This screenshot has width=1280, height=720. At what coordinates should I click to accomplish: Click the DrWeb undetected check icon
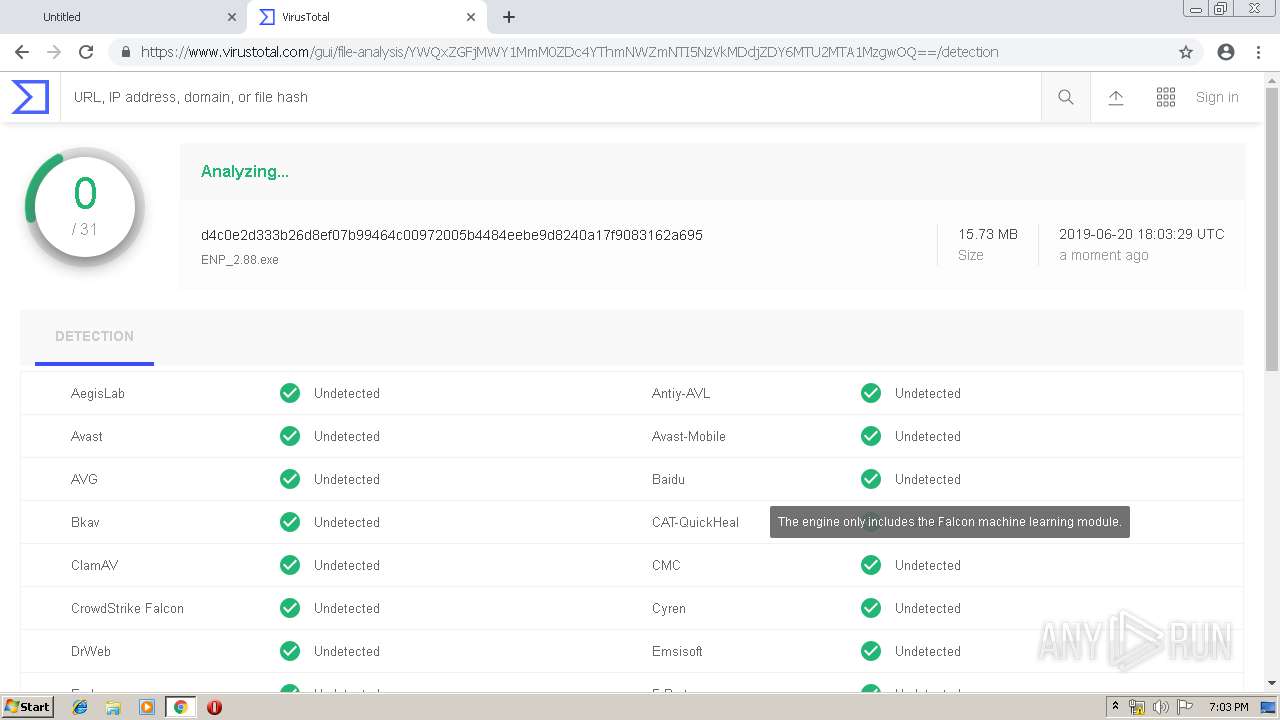pyautogui.click(x=290, y=651)
